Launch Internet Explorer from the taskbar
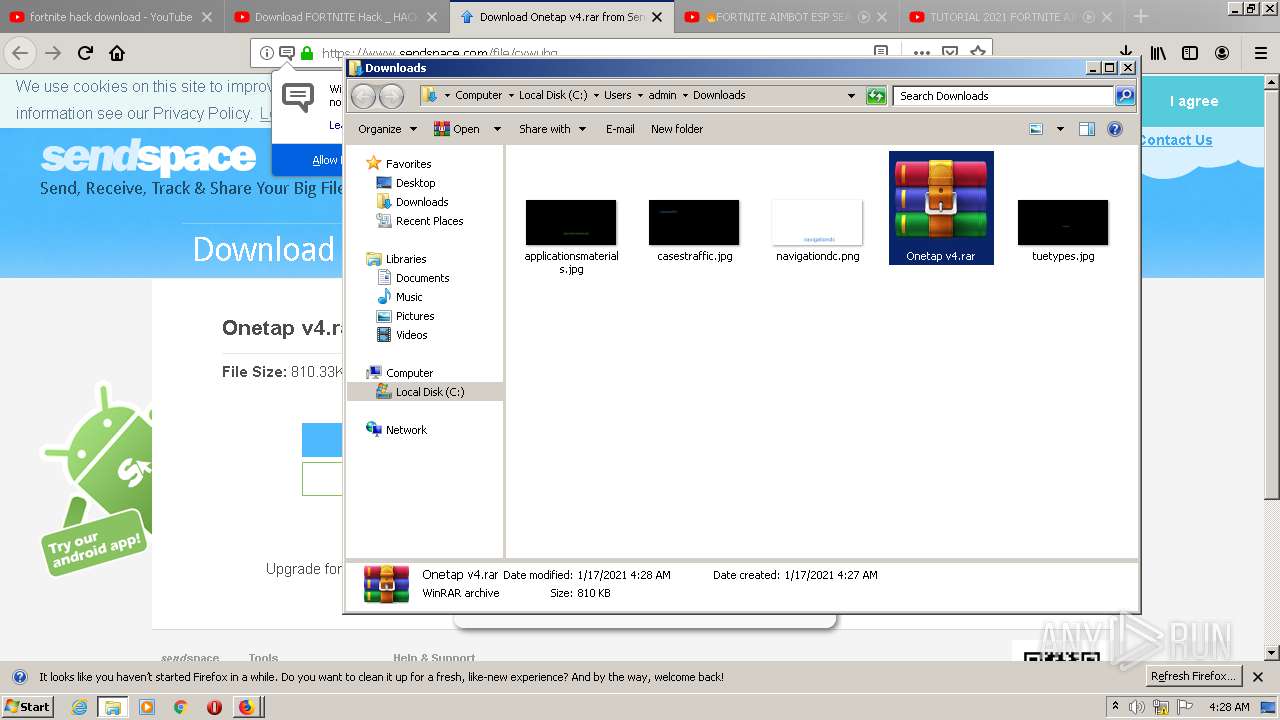The width and height of the screenshot is (1280, 720). coord(79,707)
